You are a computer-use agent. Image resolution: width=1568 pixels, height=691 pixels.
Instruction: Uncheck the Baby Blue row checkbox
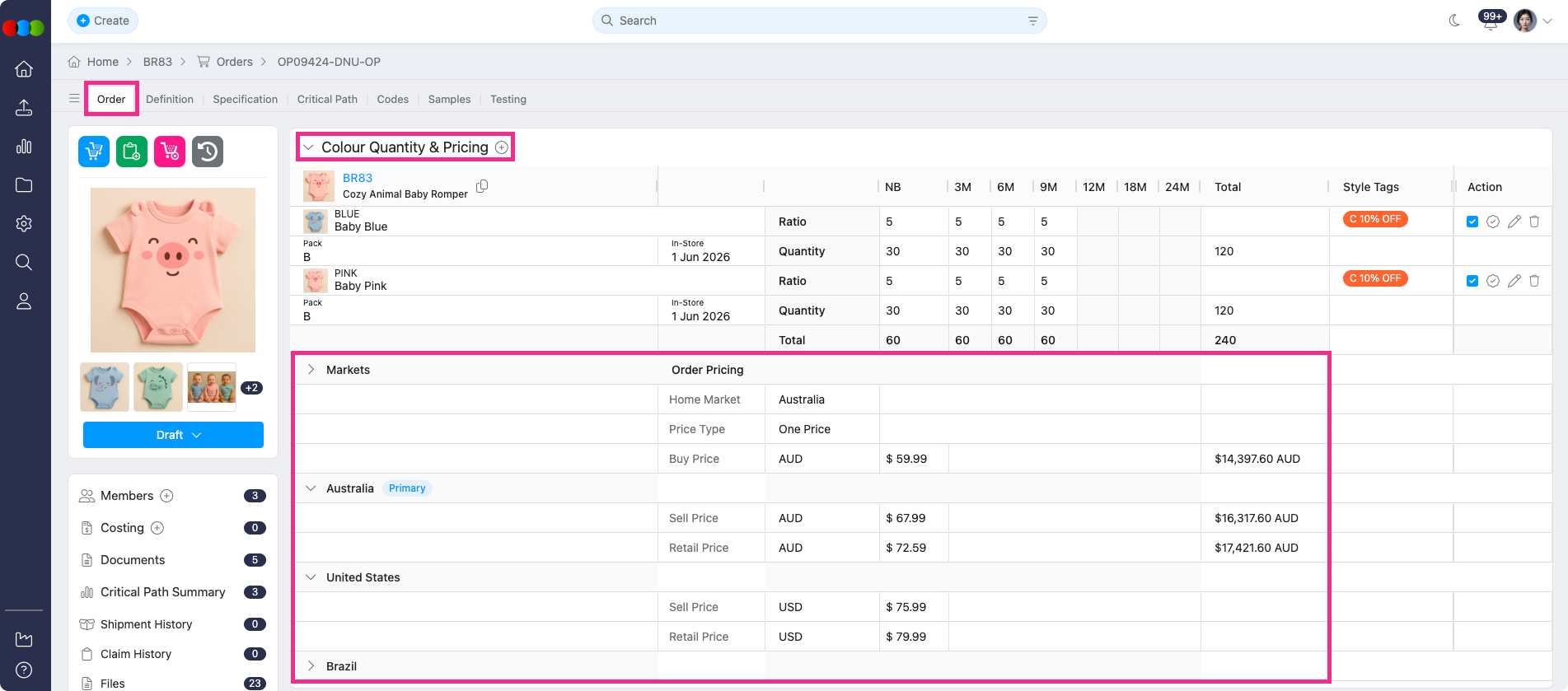tap(1472, 222)
